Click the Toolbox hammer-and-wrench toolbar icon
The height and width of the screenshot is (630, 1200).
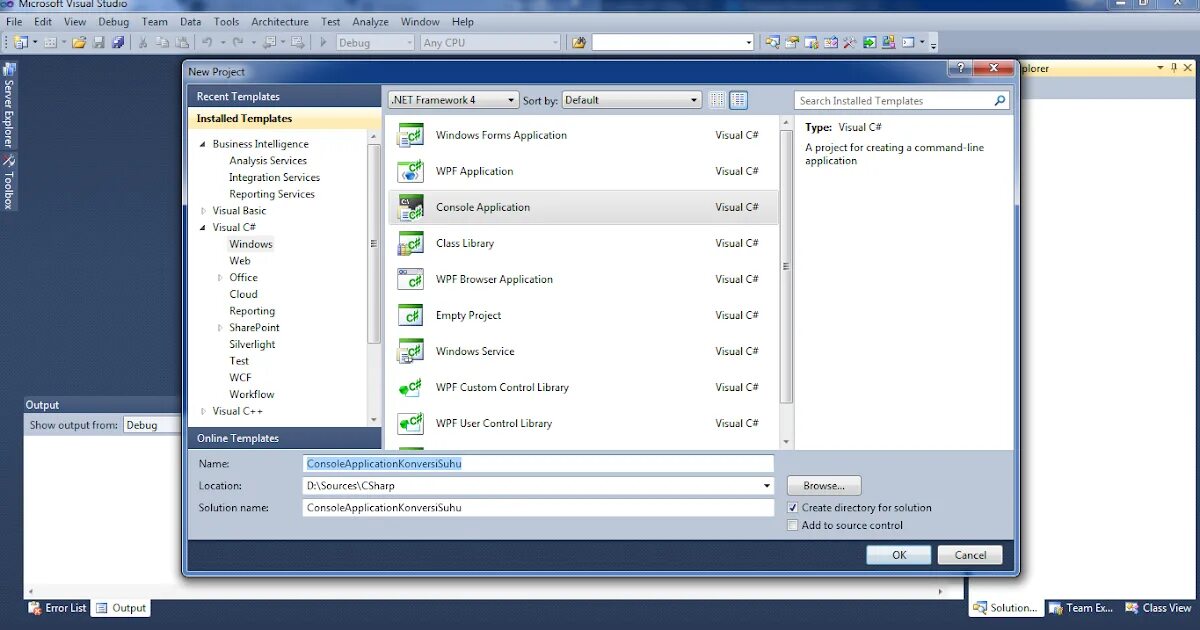[x=850, y=42]
